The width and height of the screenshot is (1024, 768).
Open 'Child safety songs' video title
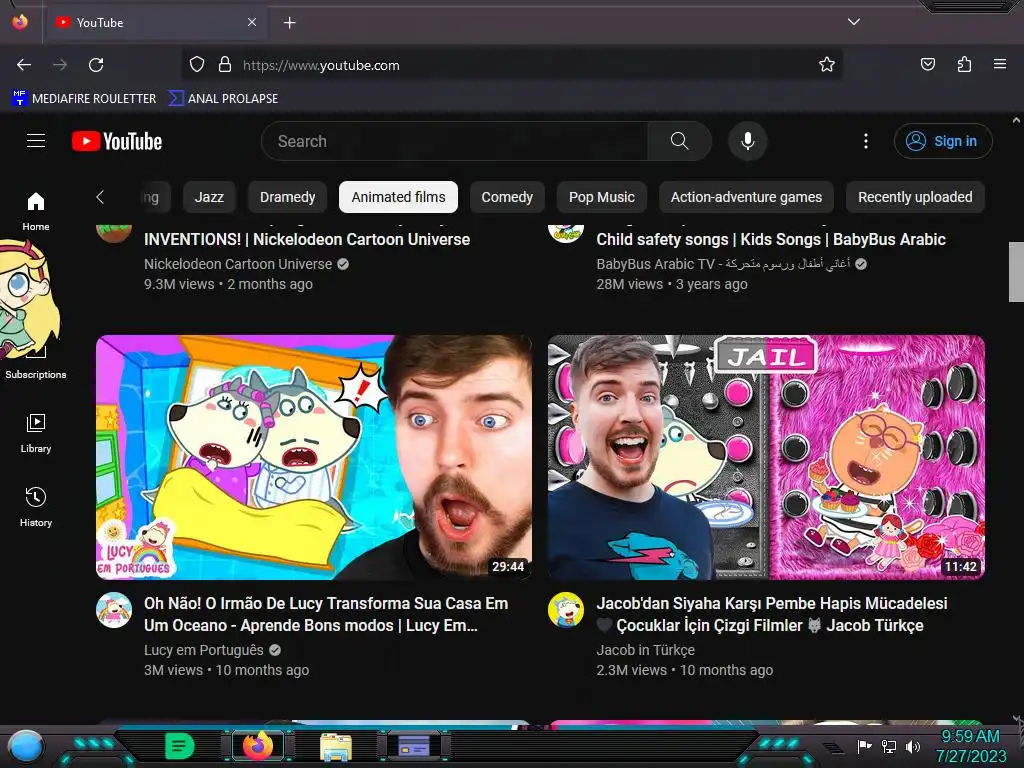pos(771,239)
